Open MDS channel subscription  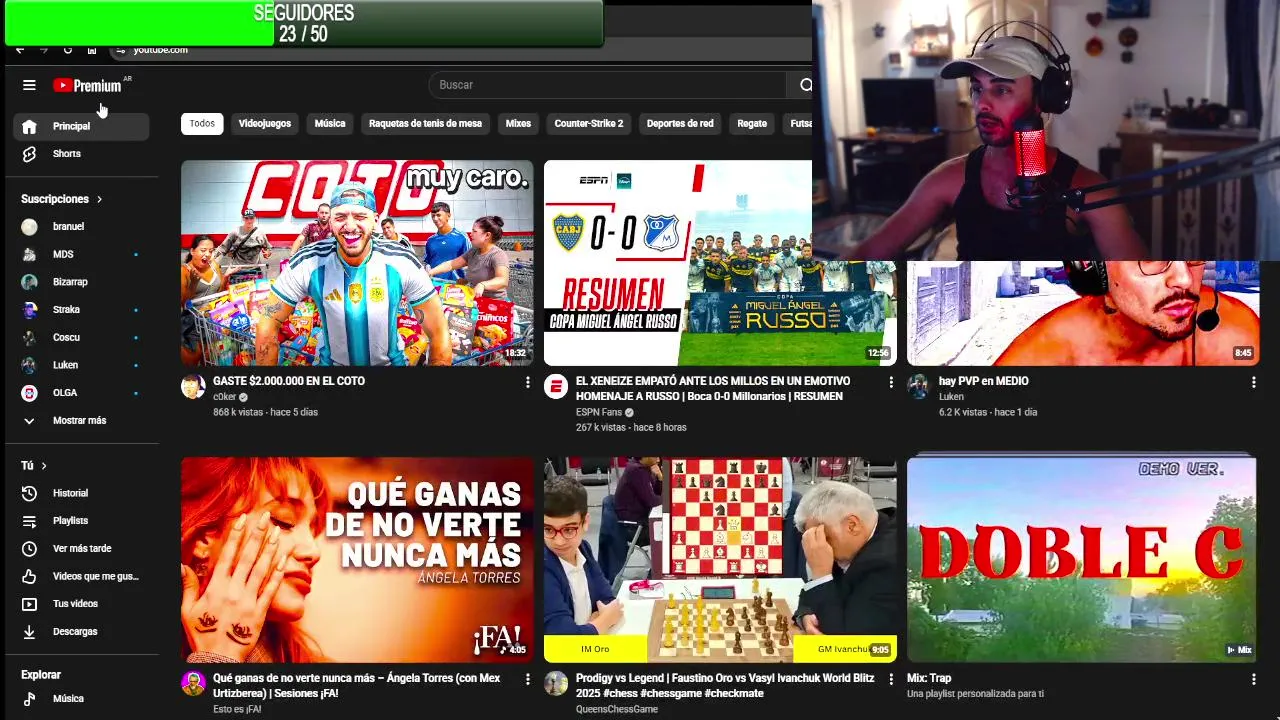[x=81, y=254]
